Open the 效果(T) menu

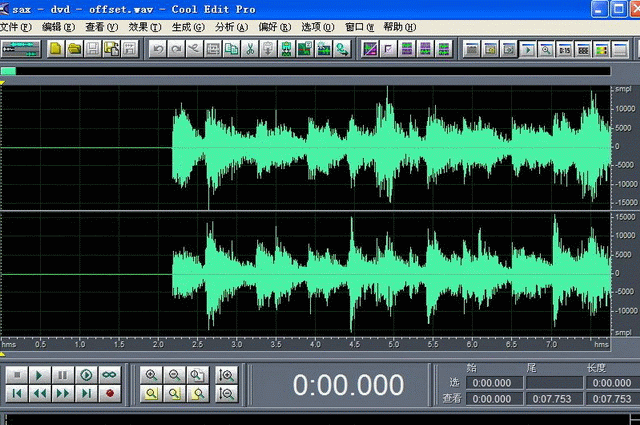click(x=145, y=27)
